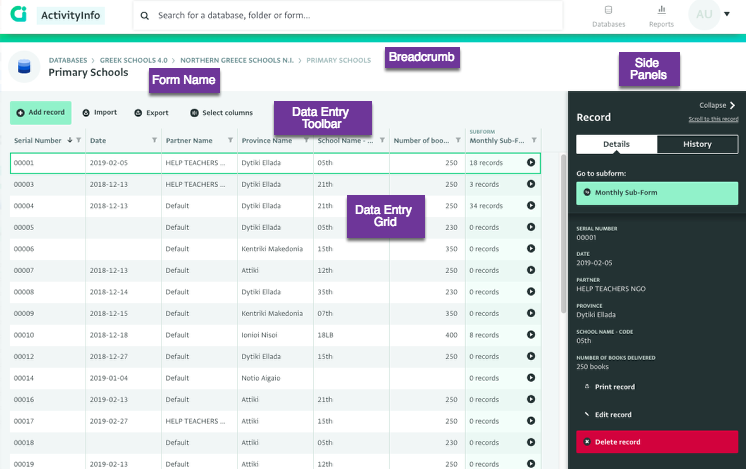Screen dimensions: 746x469
Task: Open filter on Serial Number column
Action: click(x=79, y=140)
